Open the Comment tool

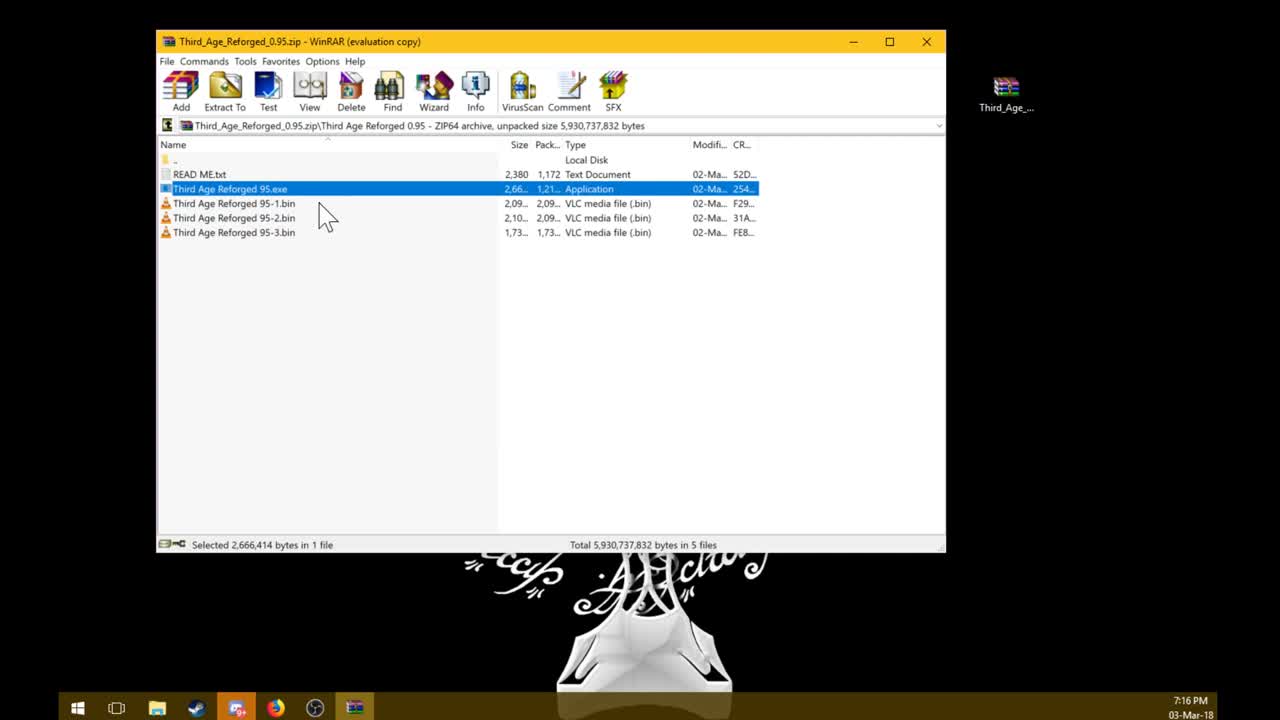point(569,90)
